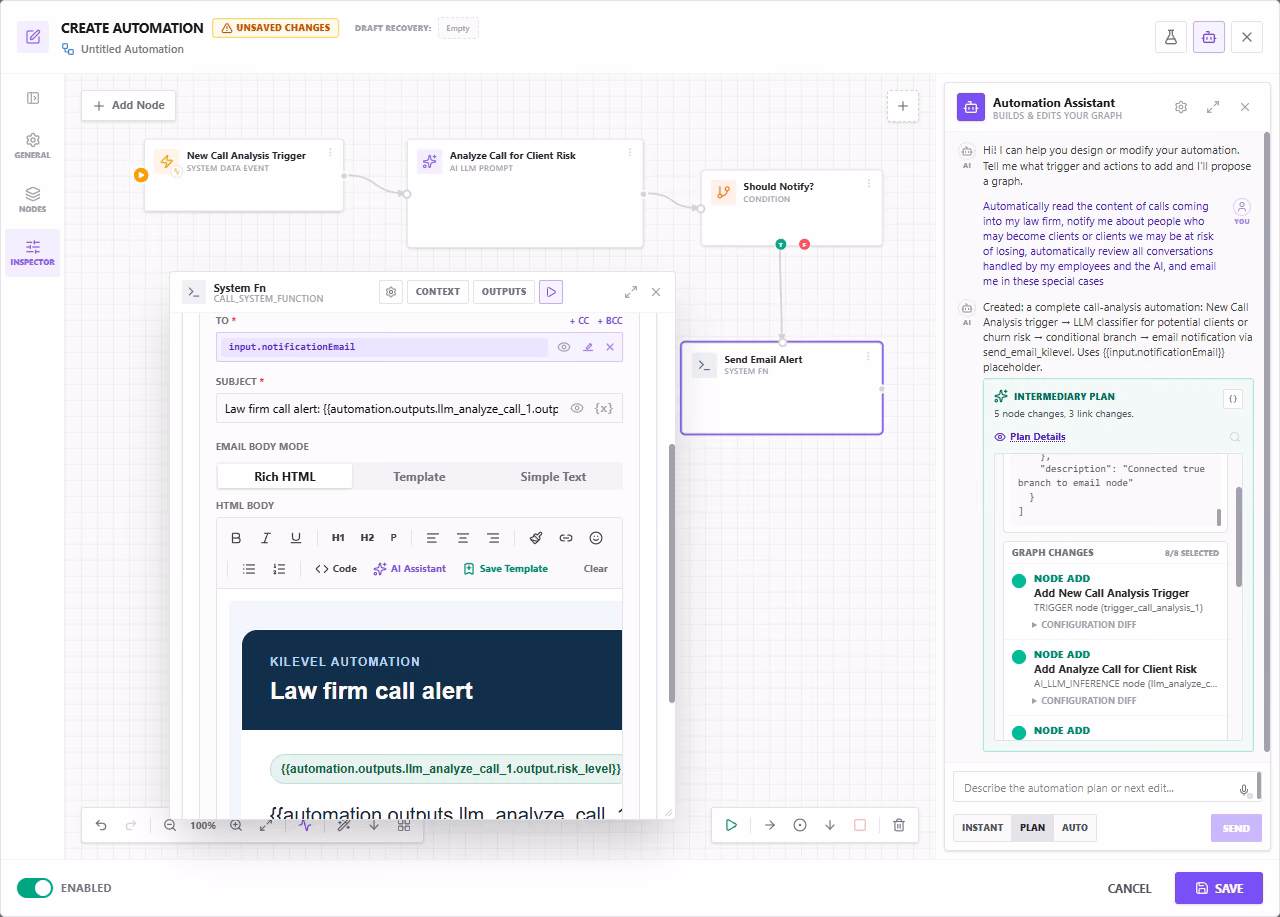1280x917 pixels.
Task: Insert a numbered list in HTML body
Action: [x=279, y=569]
